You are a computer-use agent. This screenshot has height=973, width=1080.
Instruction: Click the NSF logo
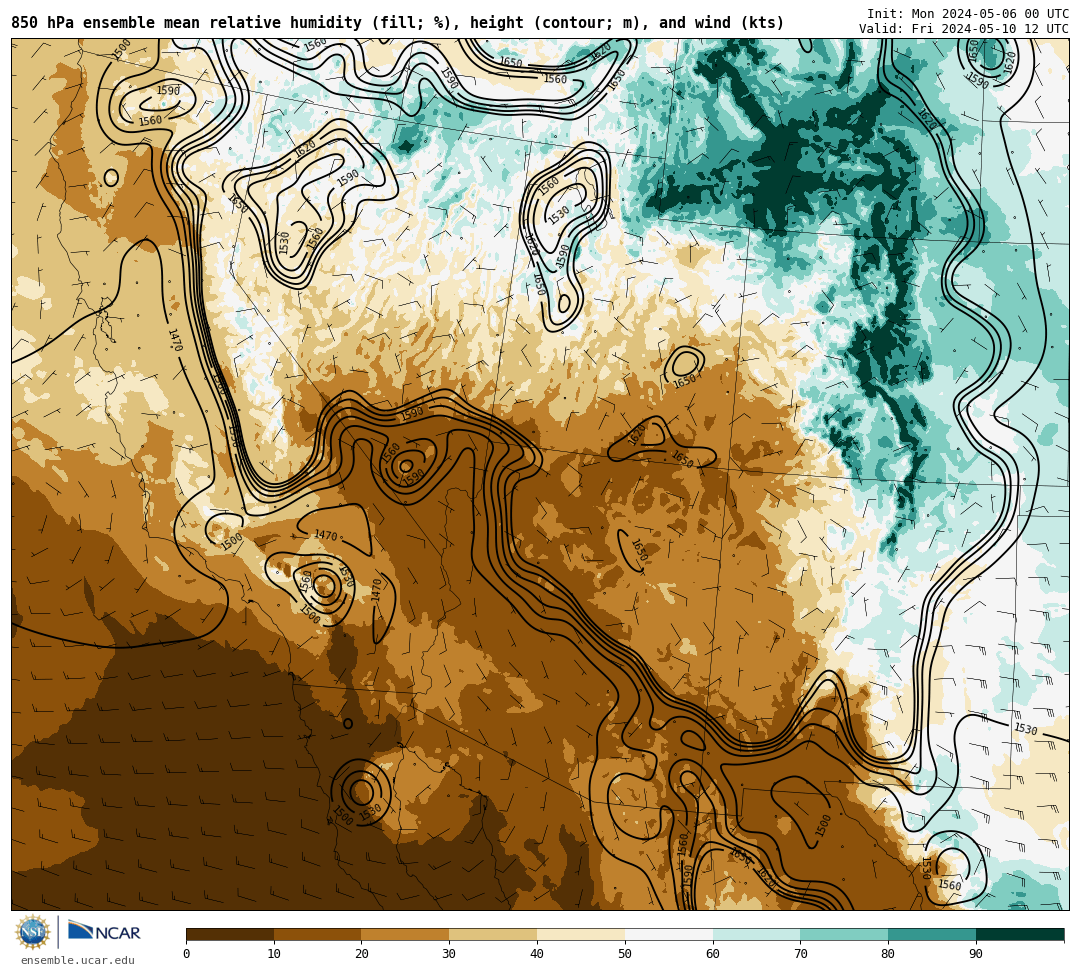pos(33,932)
